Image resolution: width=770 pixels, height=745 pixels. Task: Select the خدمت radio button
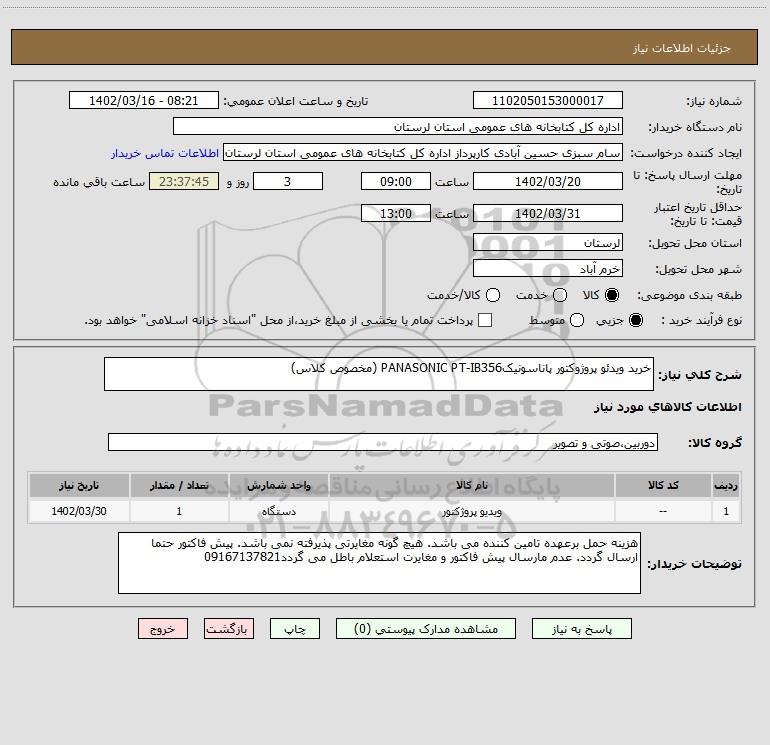(560, 295)
